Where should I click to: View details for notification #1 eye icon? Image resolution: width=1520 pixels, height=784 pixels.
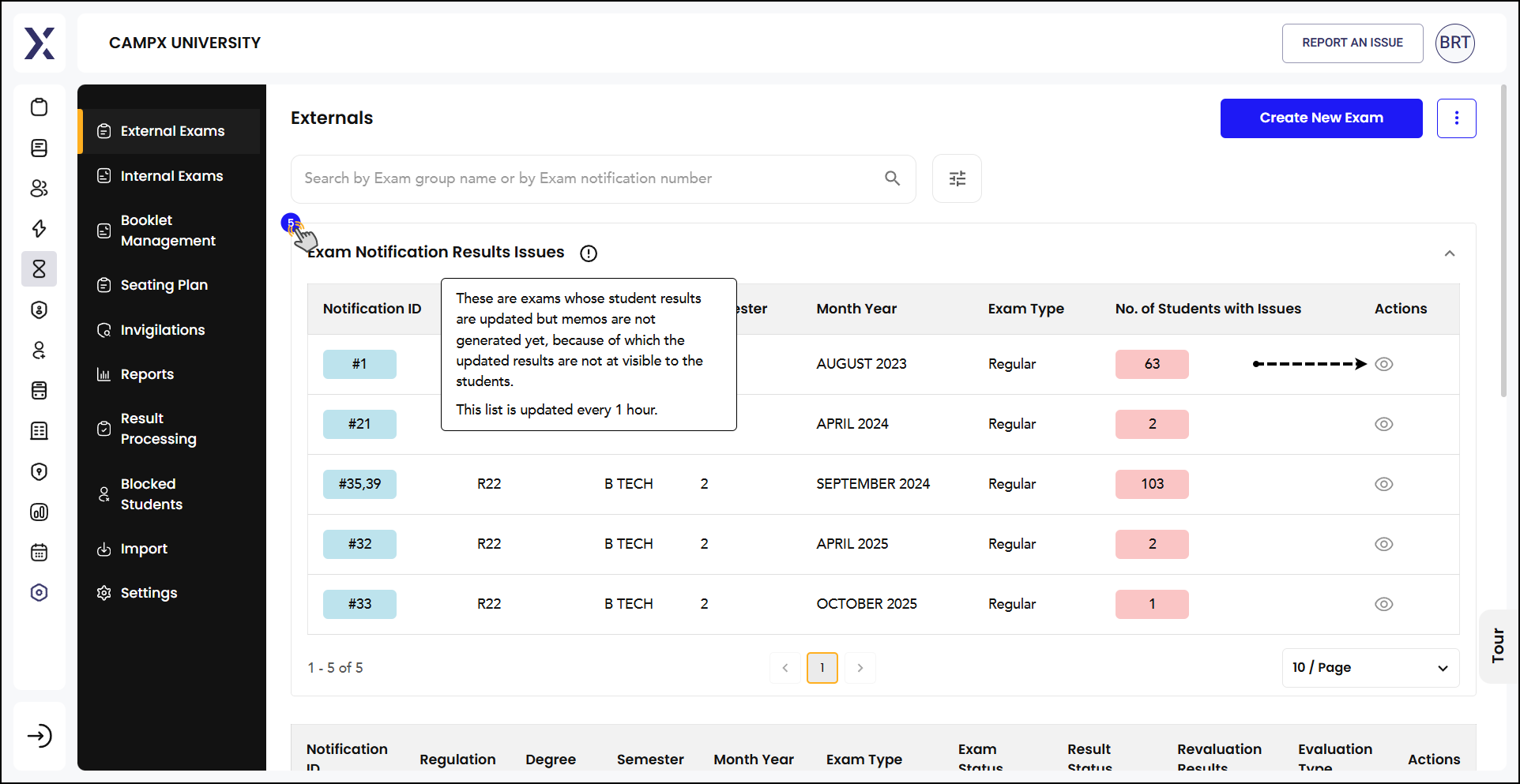point(1383,364)
